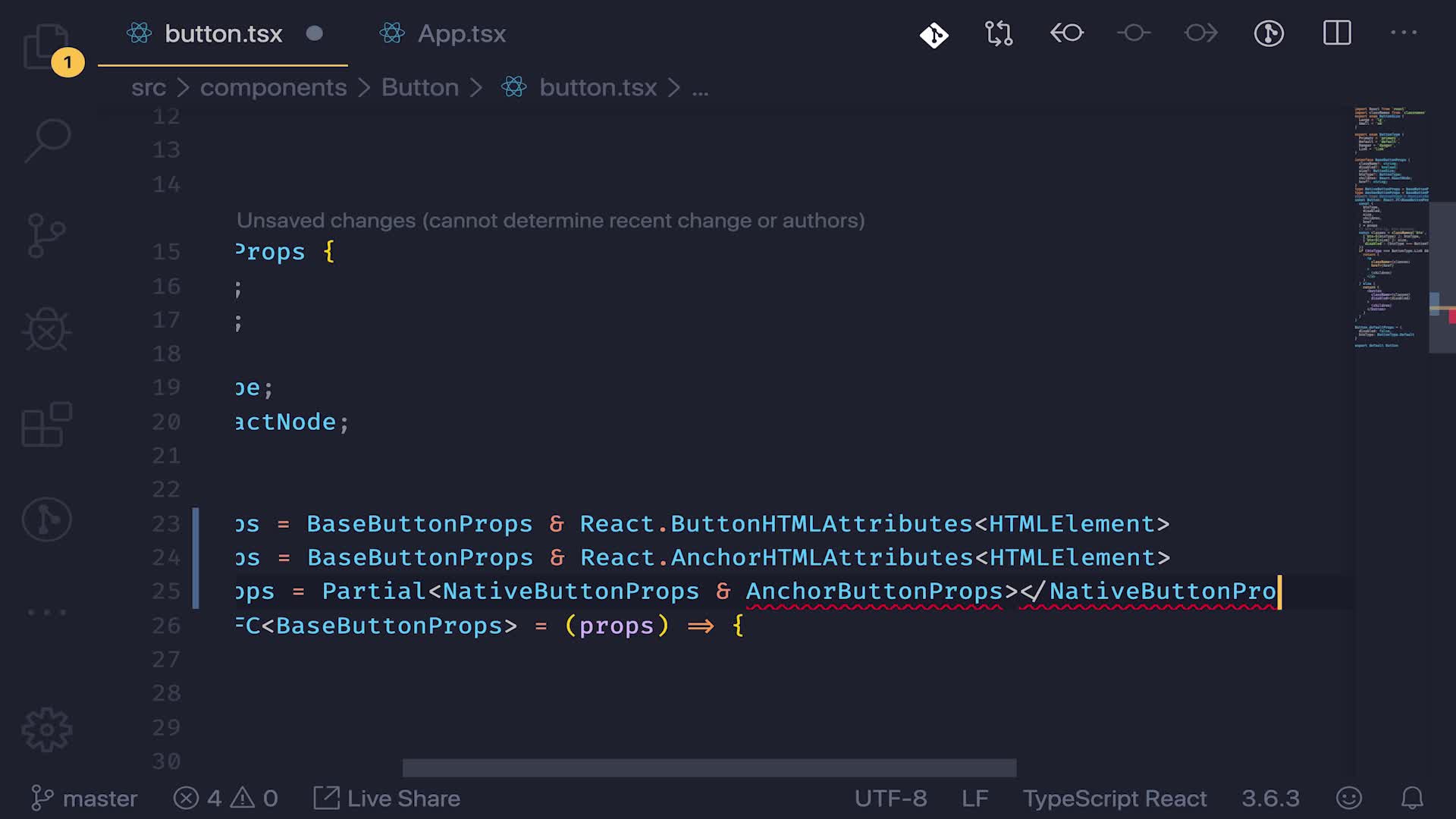Screen dimensions: 1456x819
Task: Click the unsaved dot on button.tsx tab
Action: click(314, 33)
